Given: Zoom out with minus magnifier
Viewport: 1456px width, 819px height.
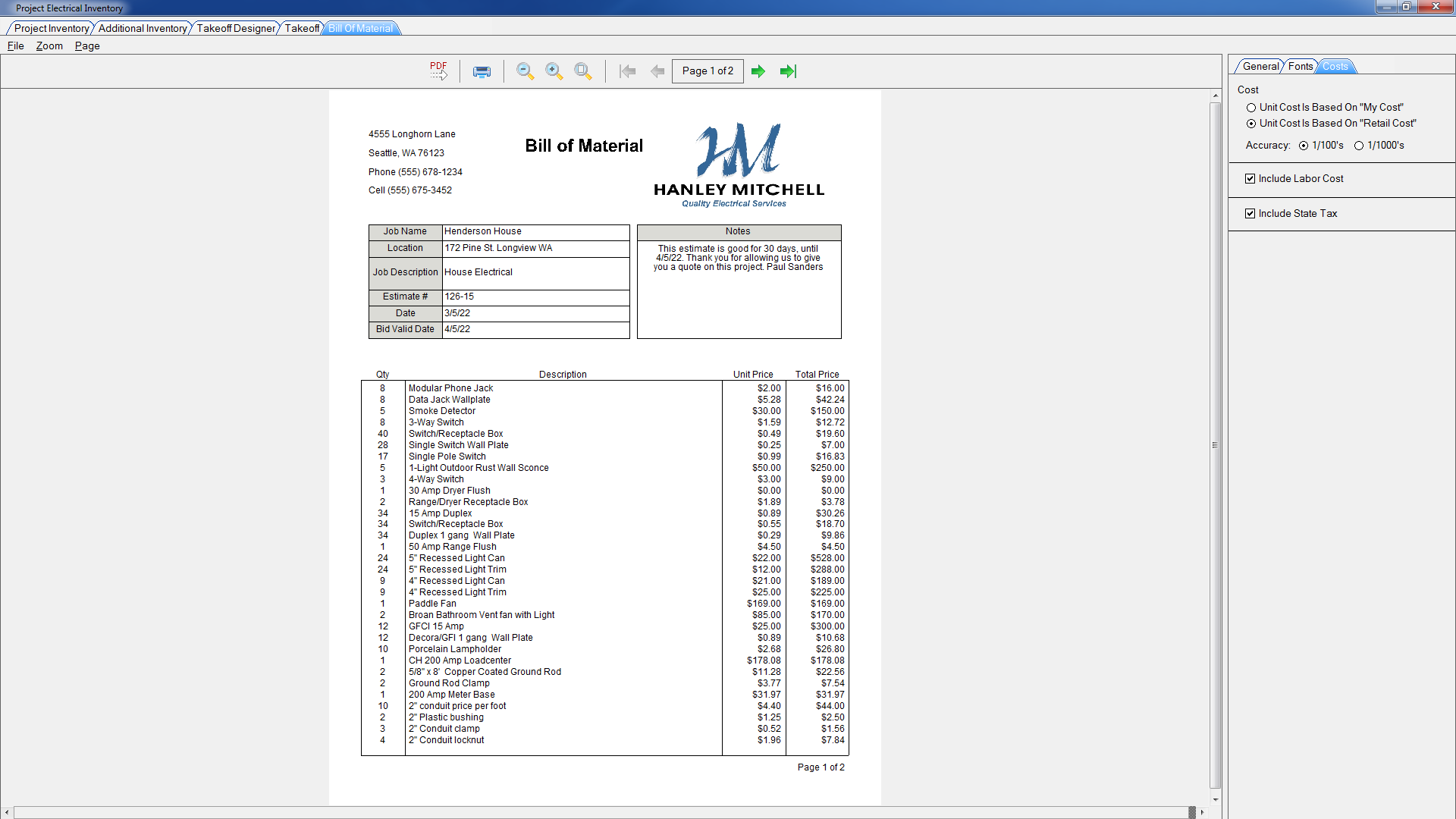Looking at the screenshot, I should click(525, 71).
